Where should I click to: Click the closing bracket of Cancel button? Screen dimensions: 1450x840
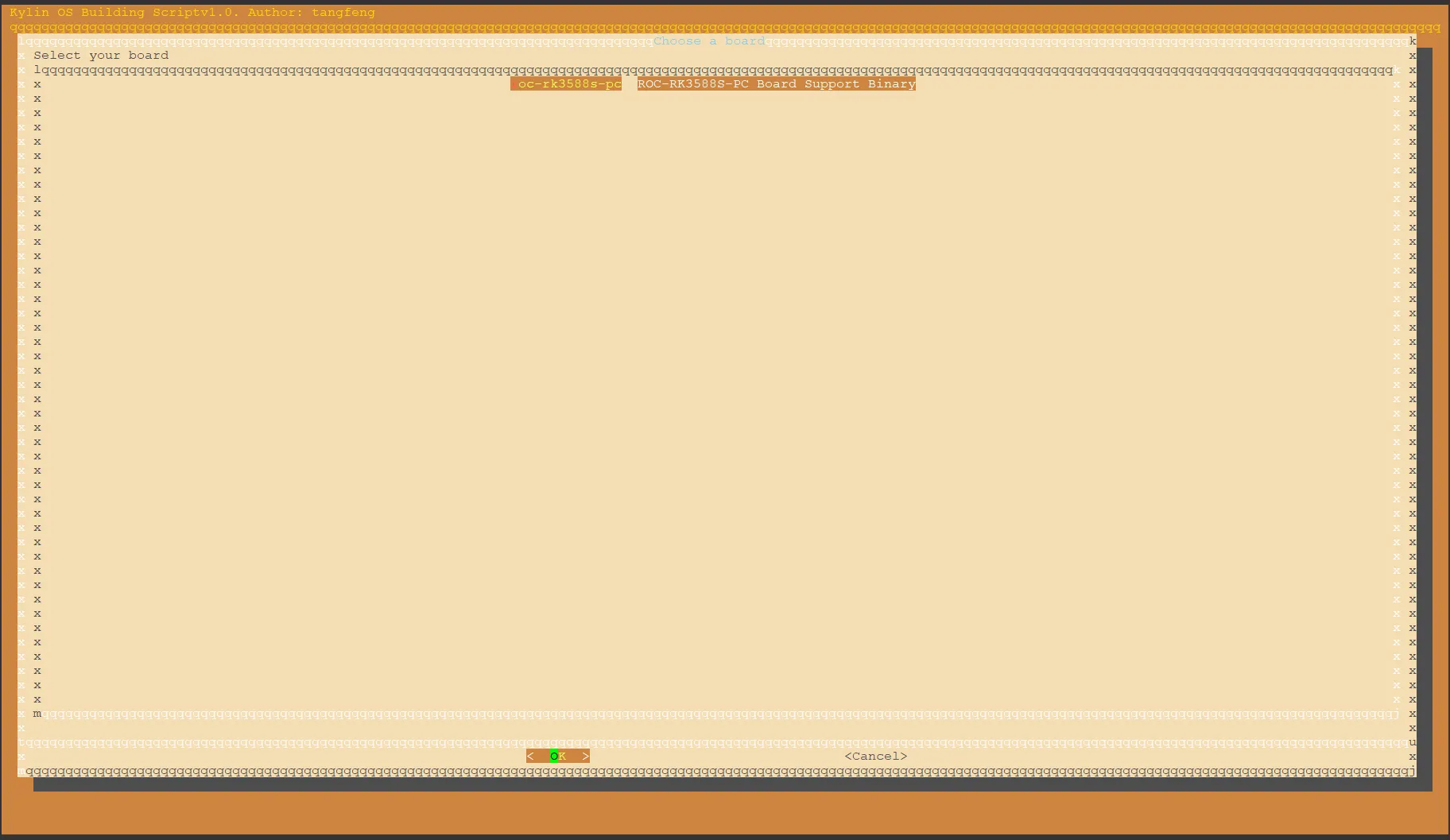coord(904,756)
